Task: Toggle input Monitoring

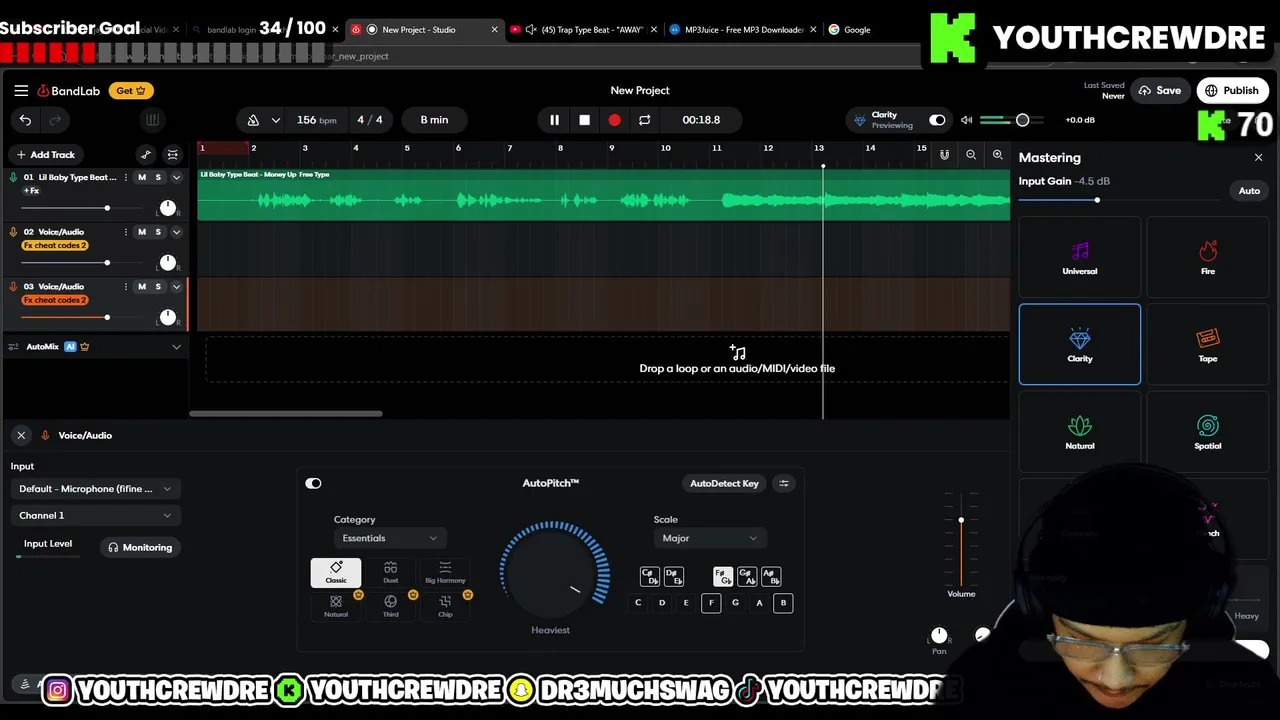Action: pyautogui.click(x=140, y=547)
